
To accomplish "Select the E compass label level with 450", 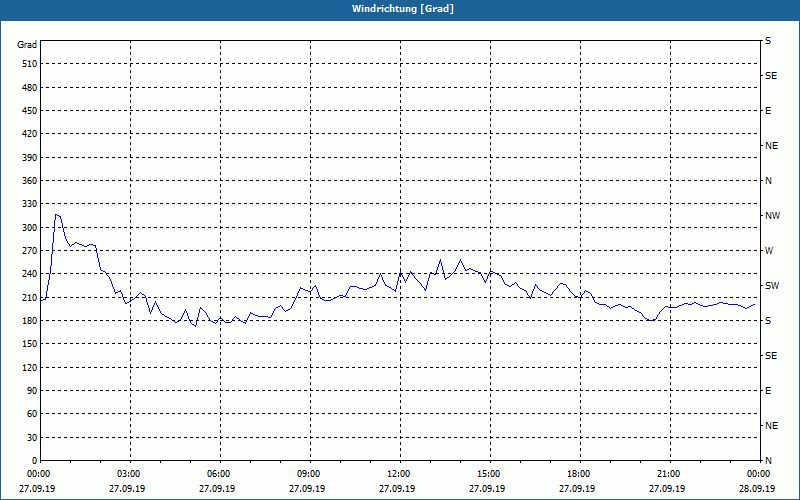I will 768,111.
